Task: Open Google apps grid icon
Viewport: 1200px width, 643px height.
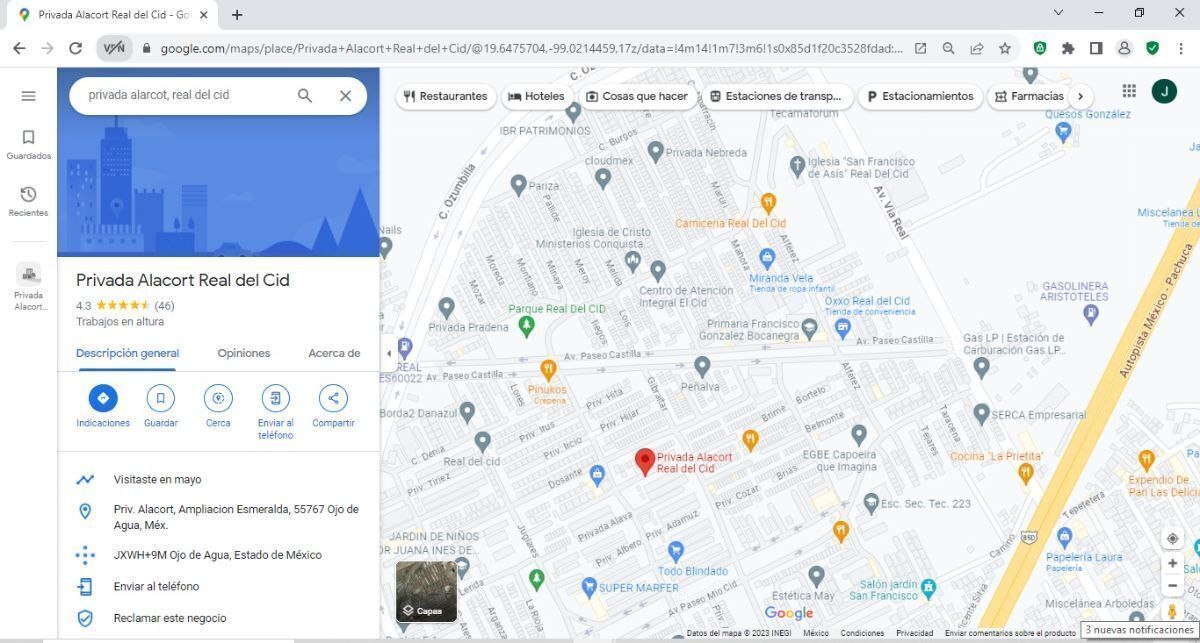Action: coord(1129,91)
